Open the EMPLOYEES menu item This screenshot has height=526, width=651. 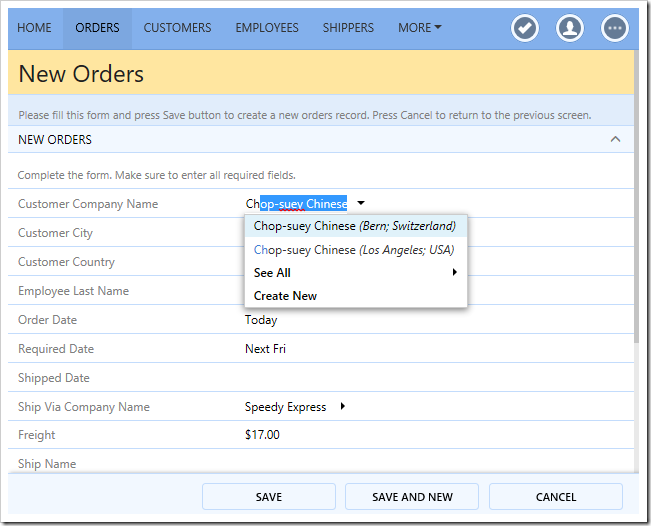click(x=267, y=28)
